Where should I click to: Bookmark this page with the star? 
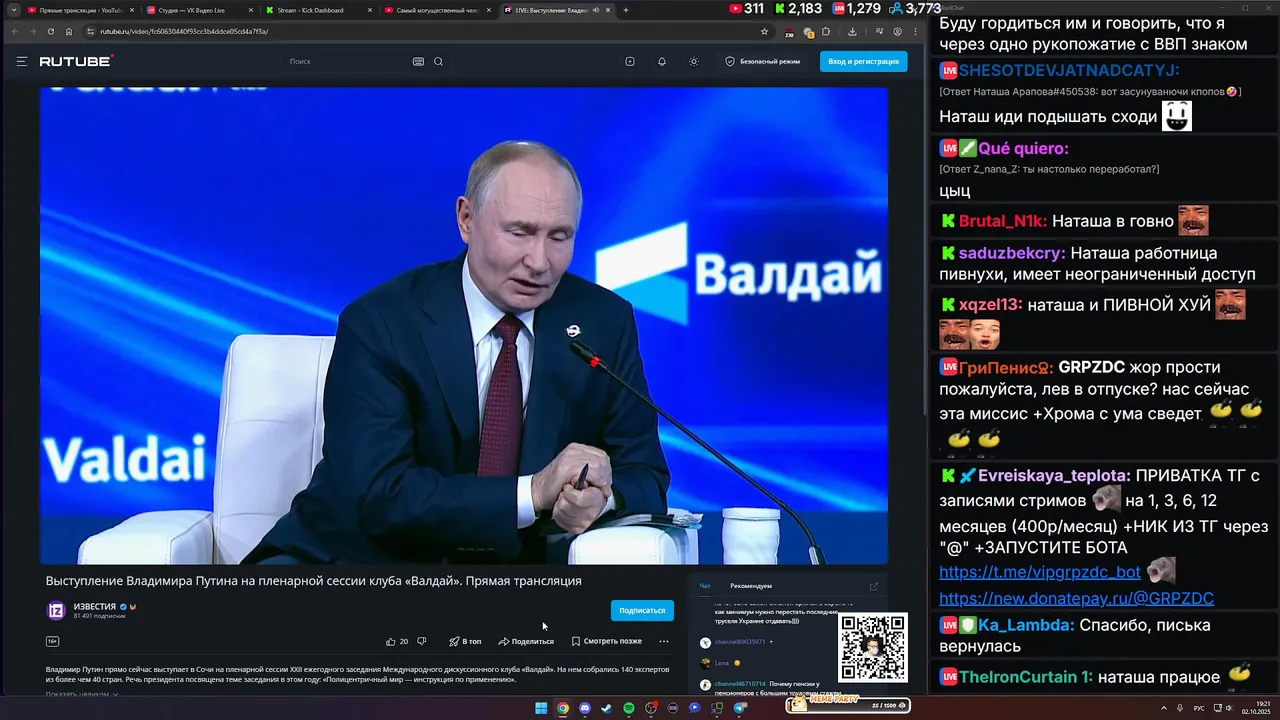pyautogui.click(x=765, y=31)
